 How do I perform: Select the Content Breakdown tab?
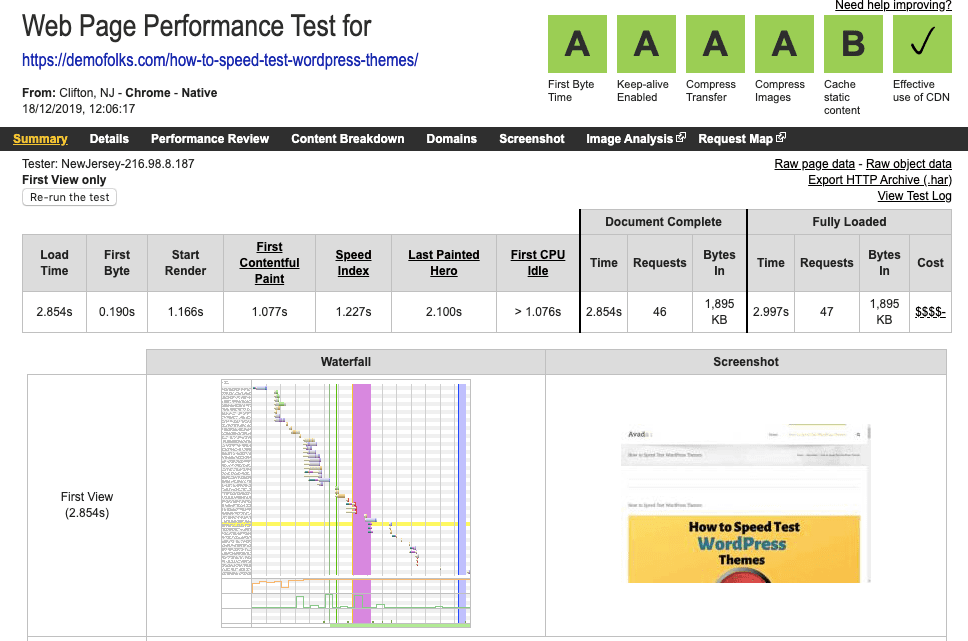coord(347,139)
